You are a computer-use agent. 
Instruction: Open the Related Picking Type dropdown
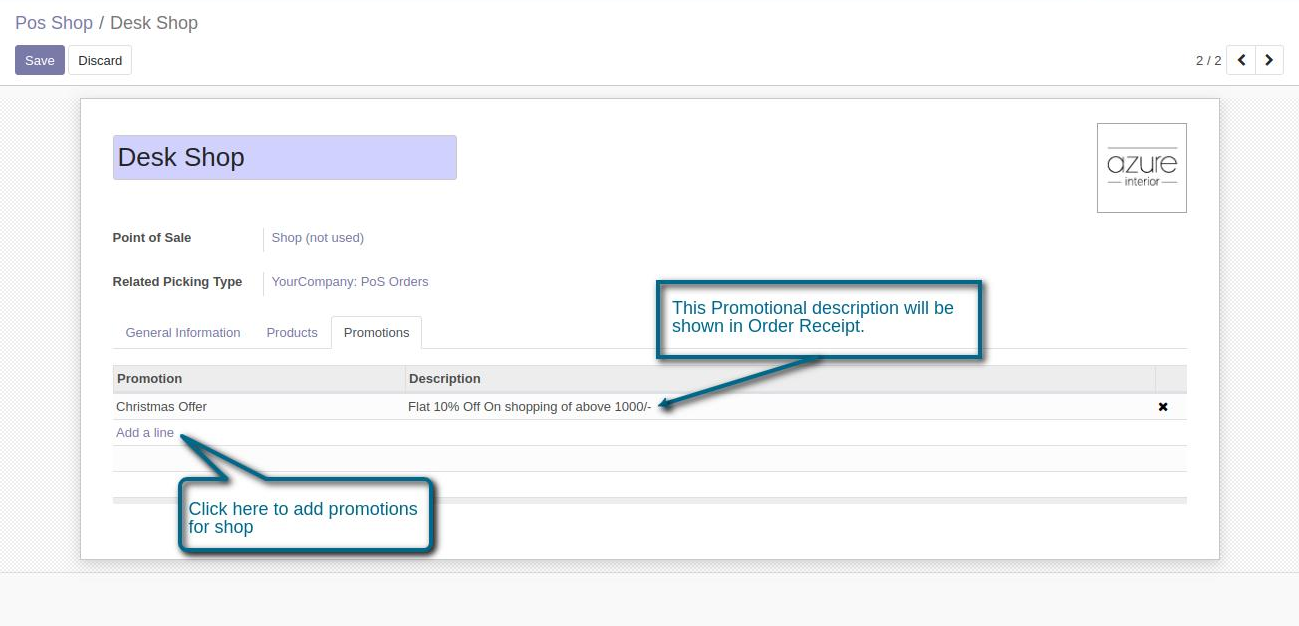tap(350, 282)
